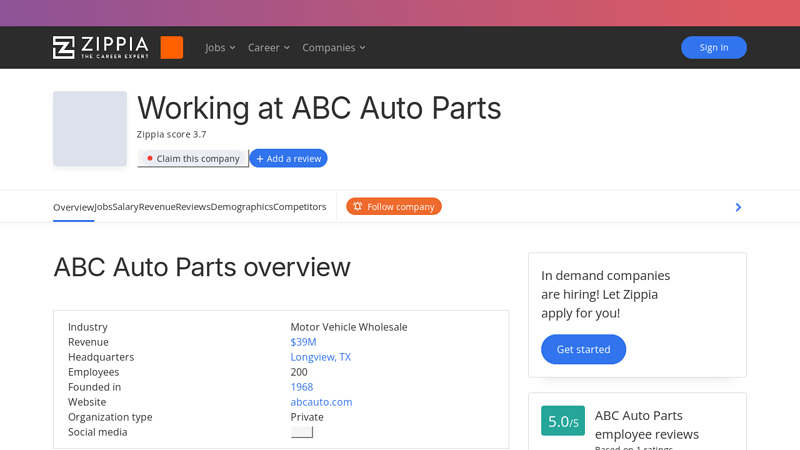Click the Longview, TX headquarters link

[320, 357]
